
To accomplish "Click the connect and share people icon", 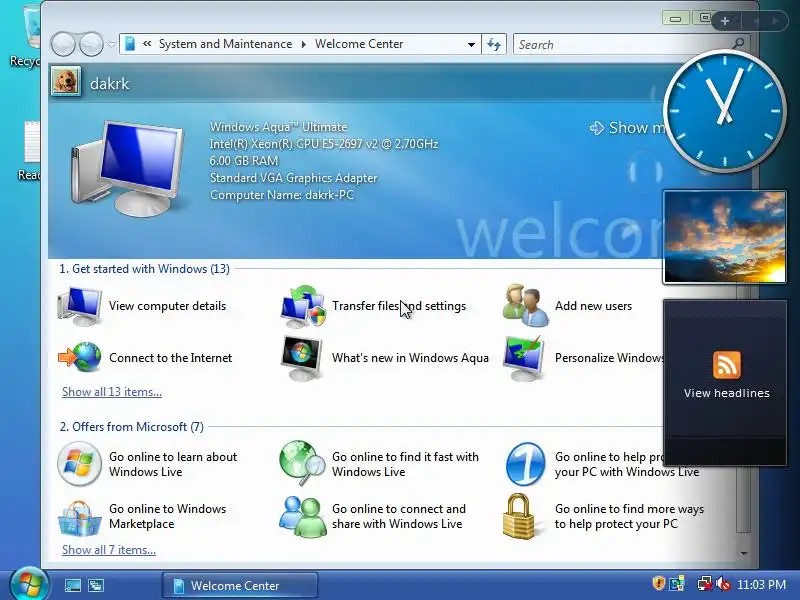I will click(302, 516).
